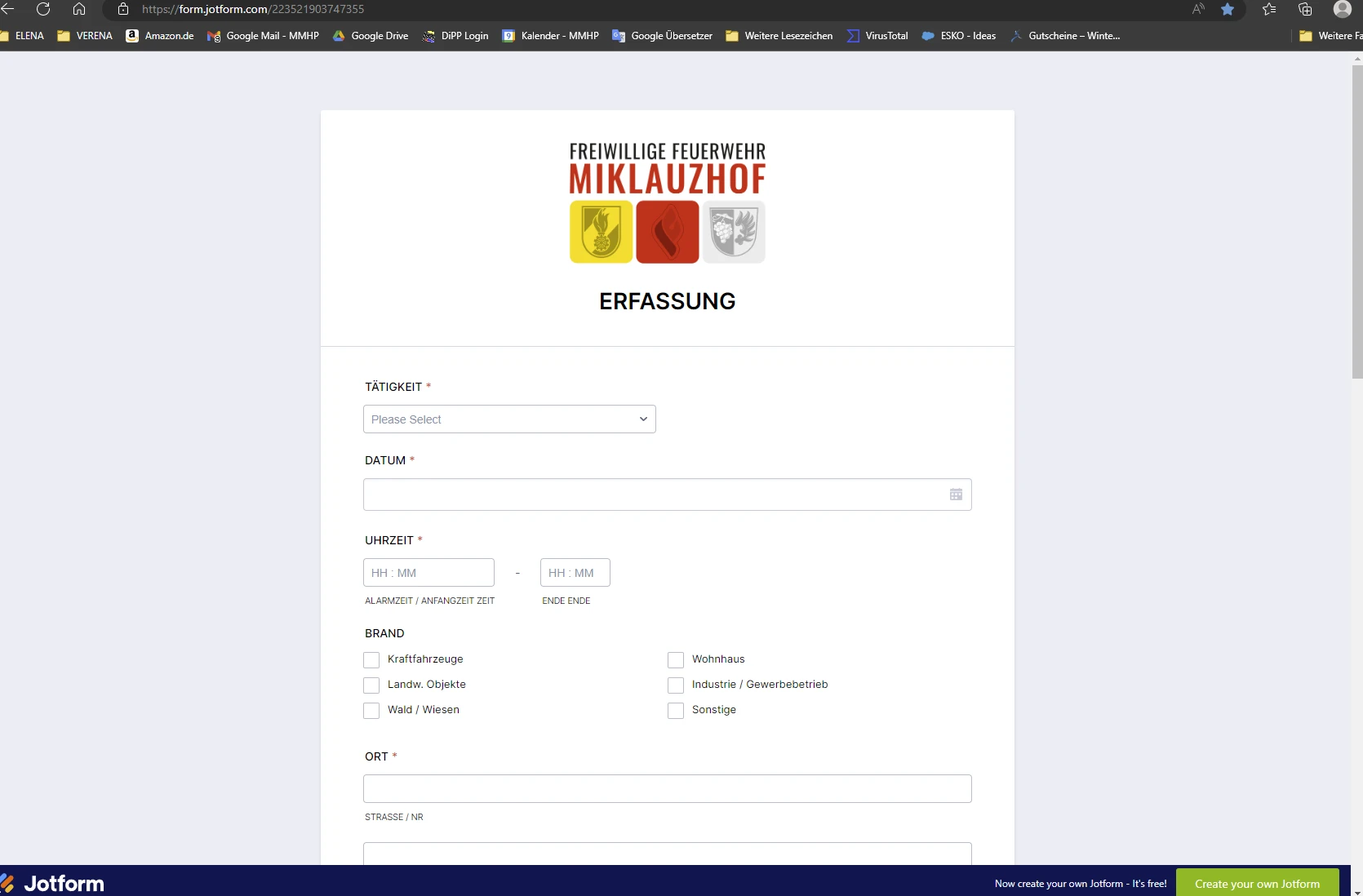Enable the Wohnhaus checkbox
Screen dimensions: 1363x896
[675, 660]
